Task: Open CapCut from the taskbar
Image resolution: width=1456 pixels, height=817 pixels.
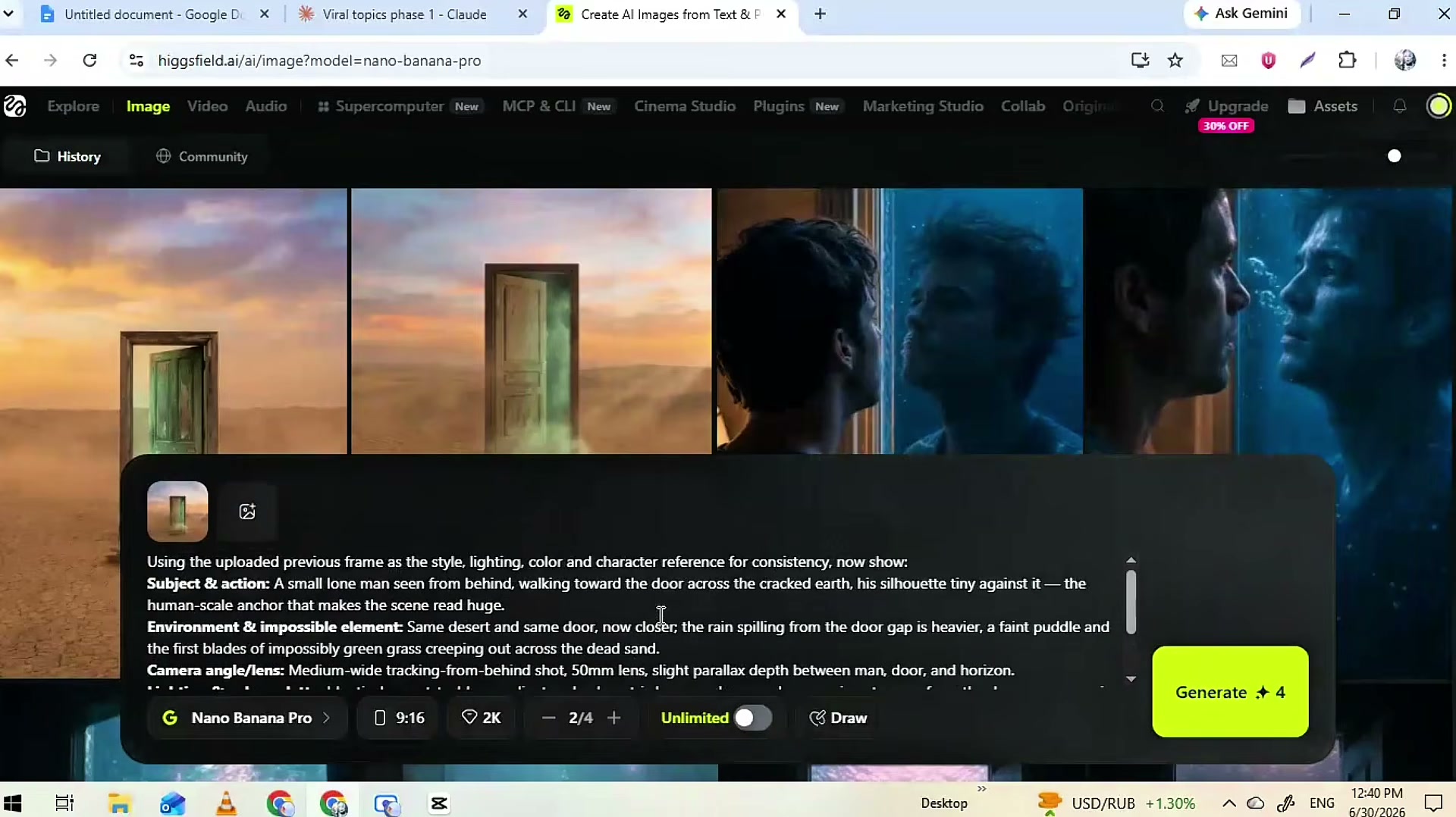Action: (x=439, y=803)
